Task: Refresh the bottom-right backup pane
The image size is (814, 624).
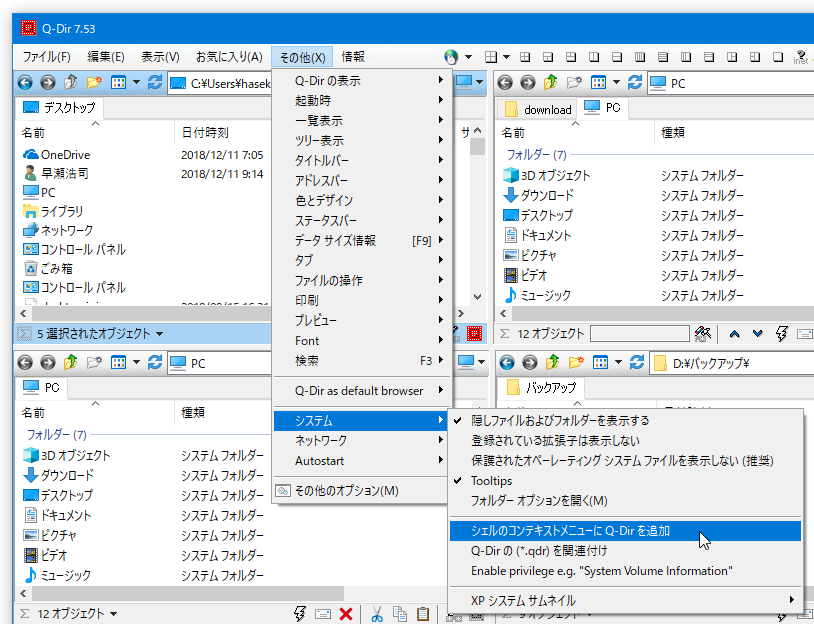Action: coord(637,362)
